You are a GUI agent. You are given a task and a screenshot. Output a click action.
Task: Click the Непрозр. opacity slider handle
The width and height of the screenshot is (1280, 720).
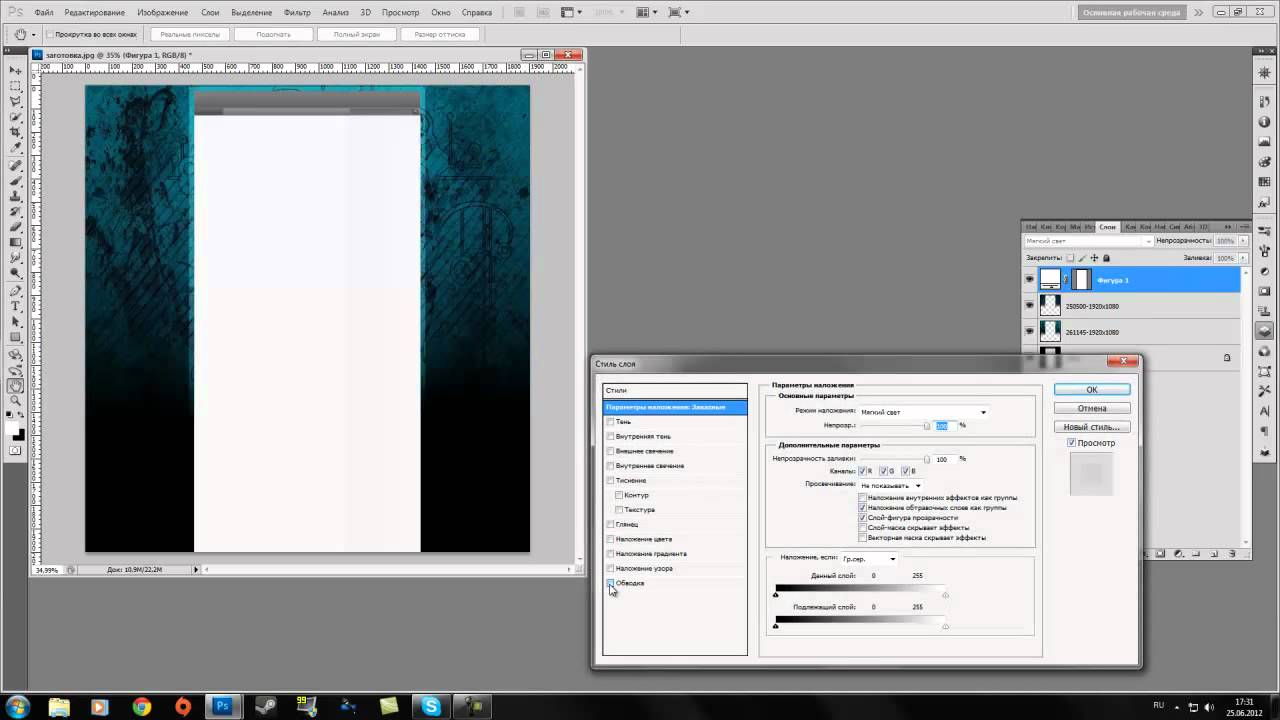tap(926, 427)
